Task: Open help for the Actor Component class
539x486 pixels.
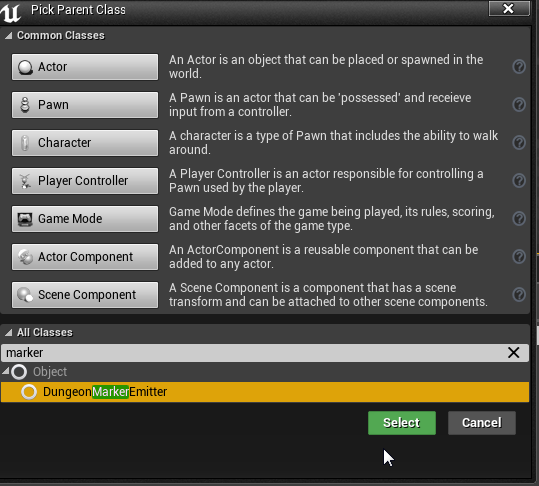Action: click(x=519, y=256)
